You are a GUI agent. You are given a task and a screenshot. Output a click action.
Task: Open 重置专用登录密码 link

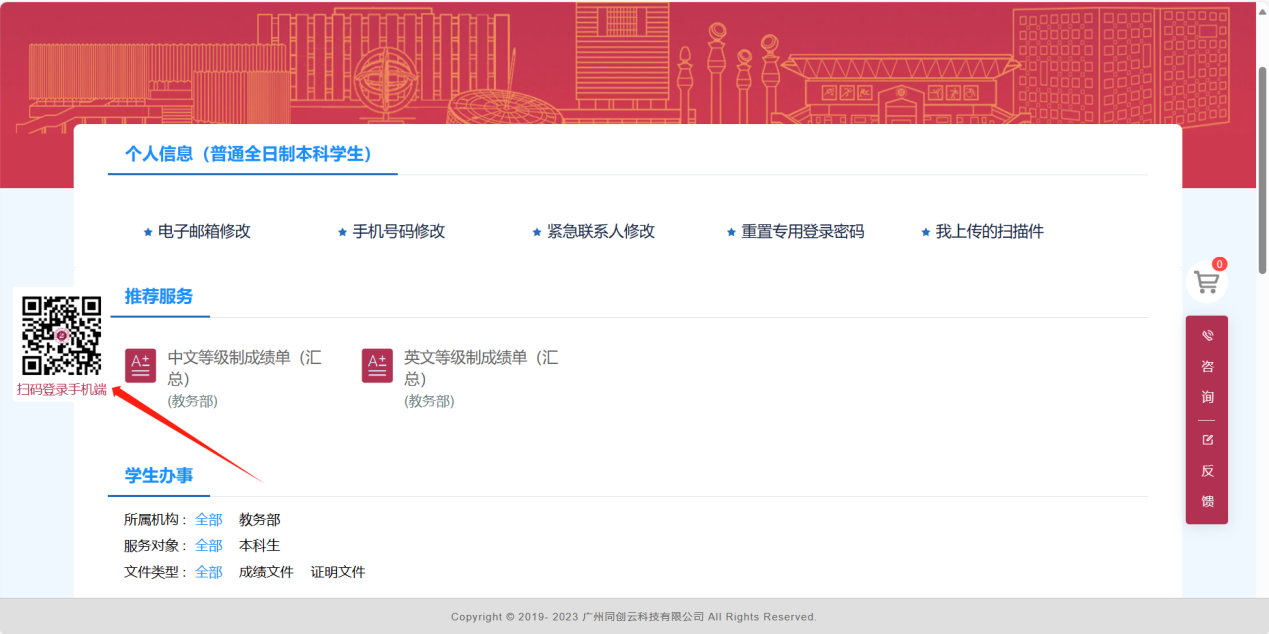[x=802, y=232]
